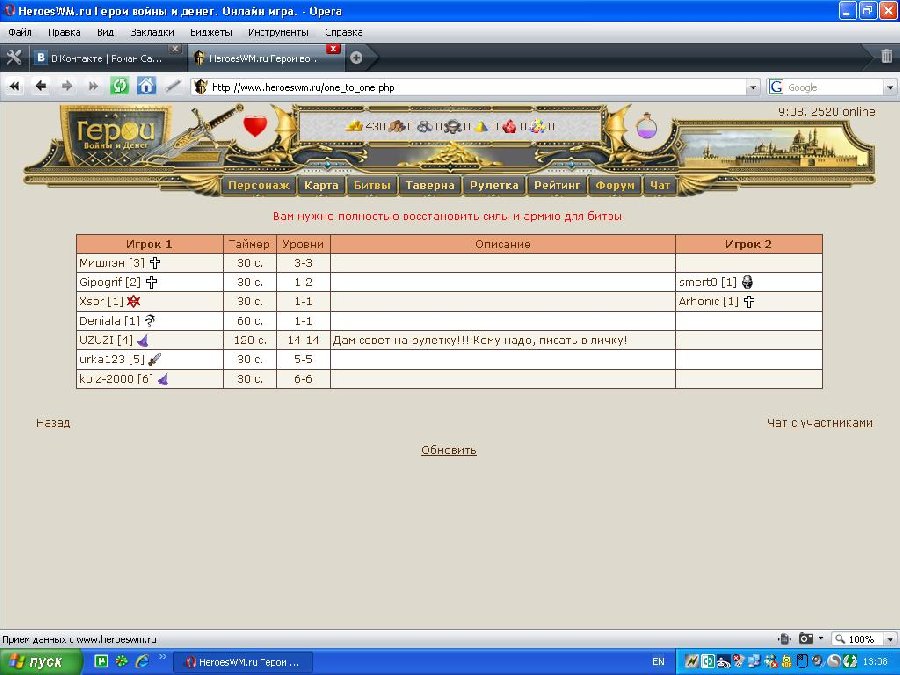Click the purple mana potion icon
The image size is (900, 675).
tap(646, 125)
